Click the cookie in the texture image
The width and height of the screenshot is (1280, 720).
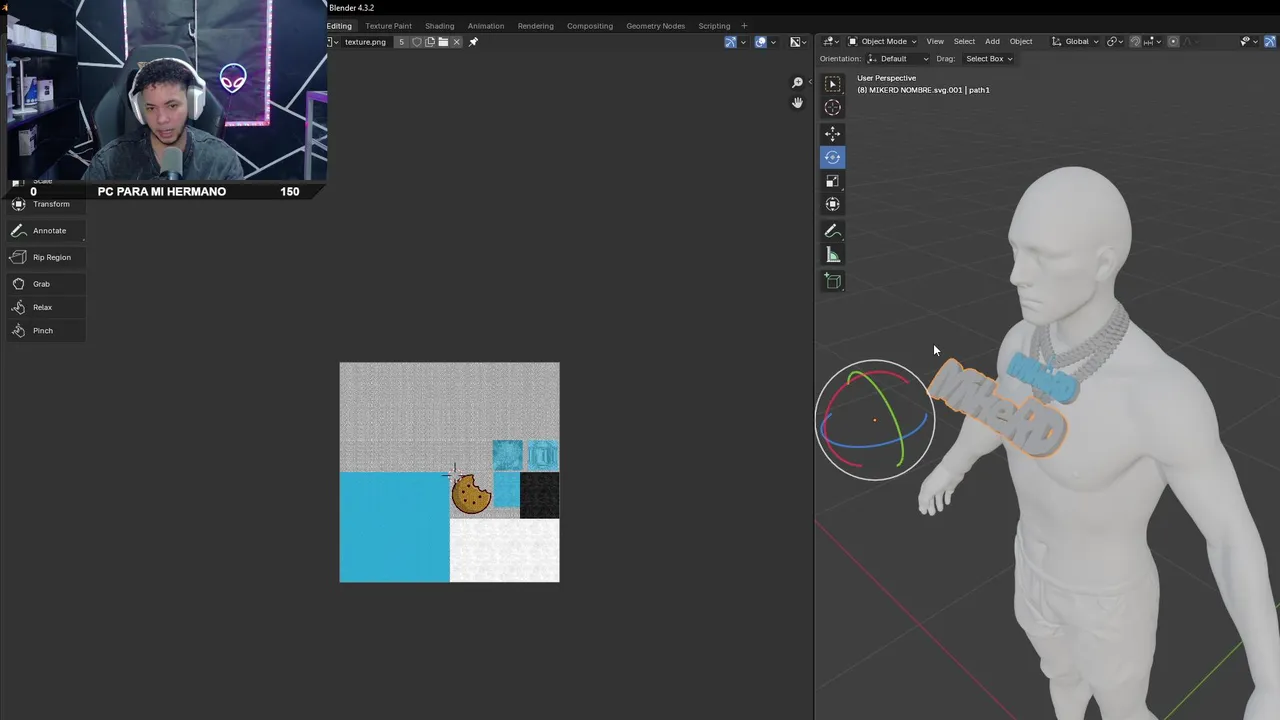tap(470, 494)
